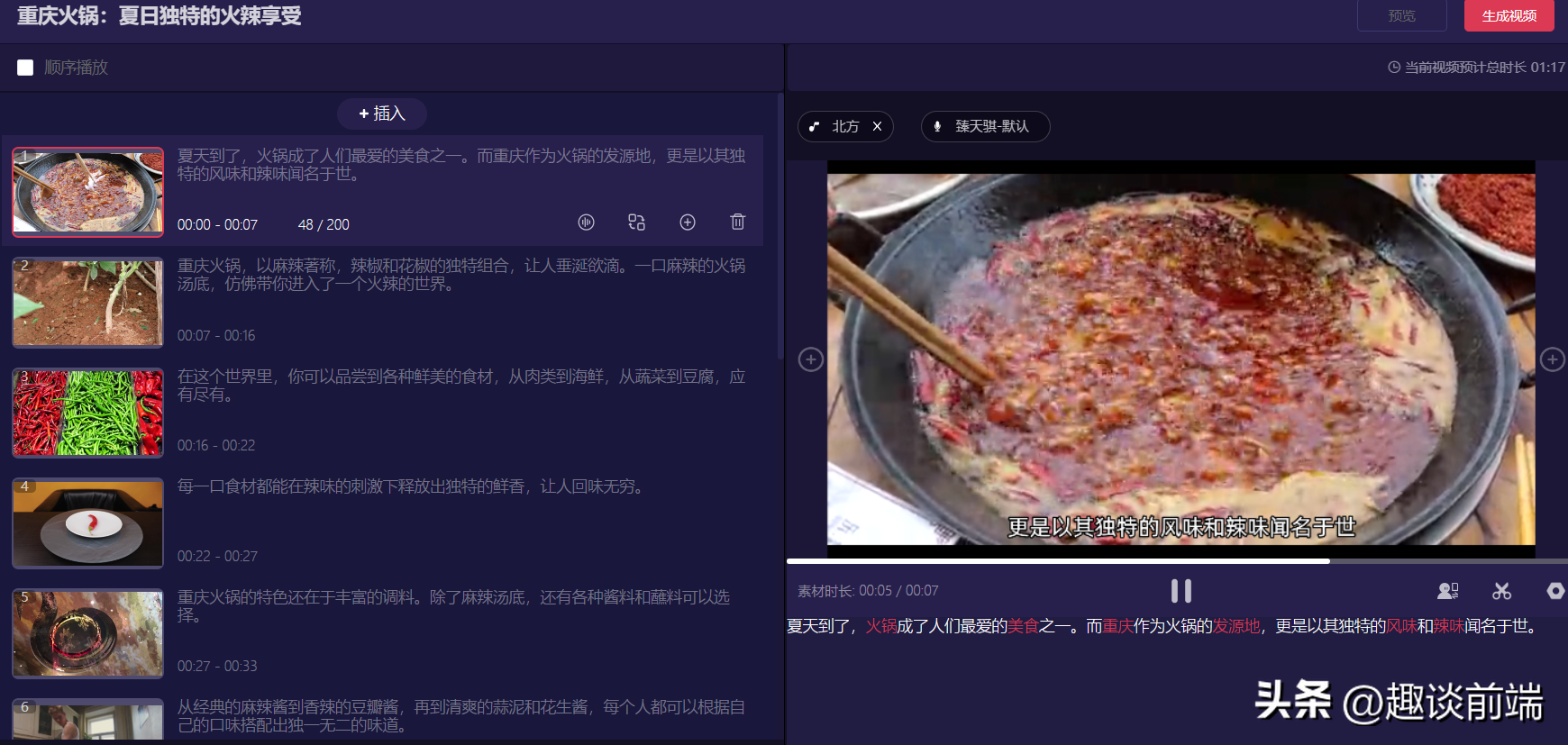
Task: Click the red keyword 风味 in subtitle text
Action: pos(1401,626)
